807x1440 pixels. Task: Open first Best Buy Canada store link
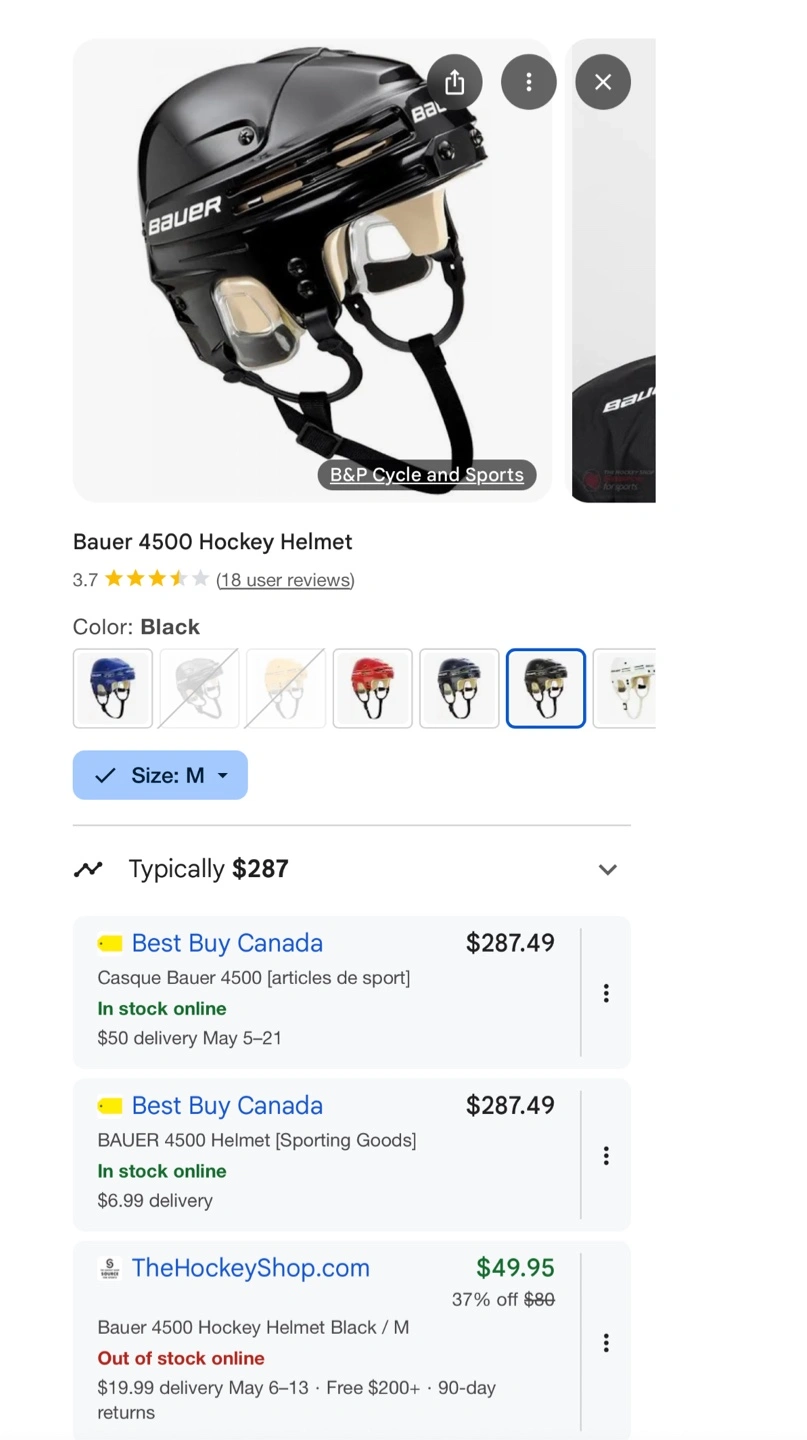pos(227,943)
